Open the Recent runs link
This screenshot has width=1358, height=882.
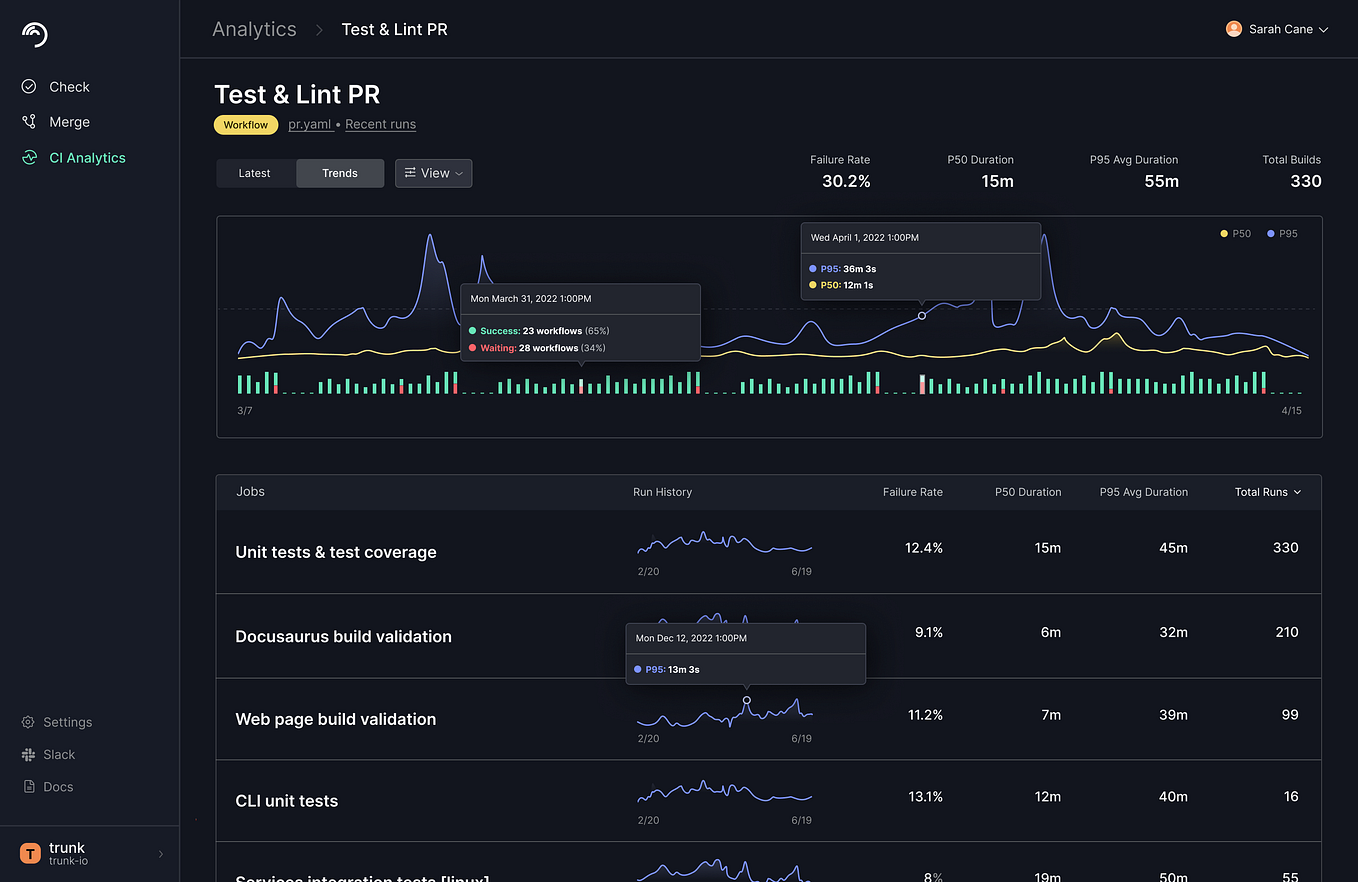[380, 124]
